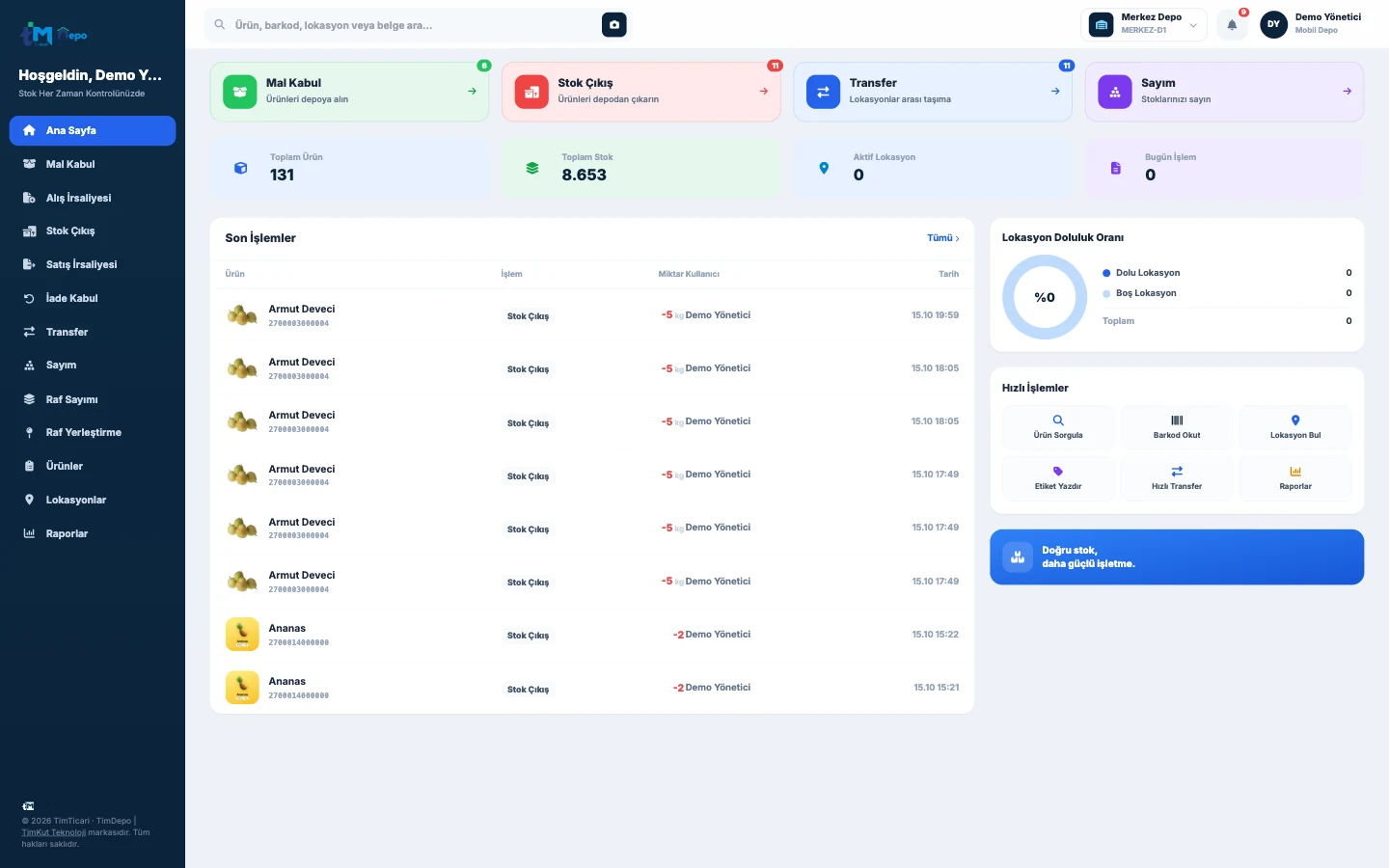Click the Tümü link in Son İşlemler
The width and height of the screenshot is (1389, 868).
(942, 238)
